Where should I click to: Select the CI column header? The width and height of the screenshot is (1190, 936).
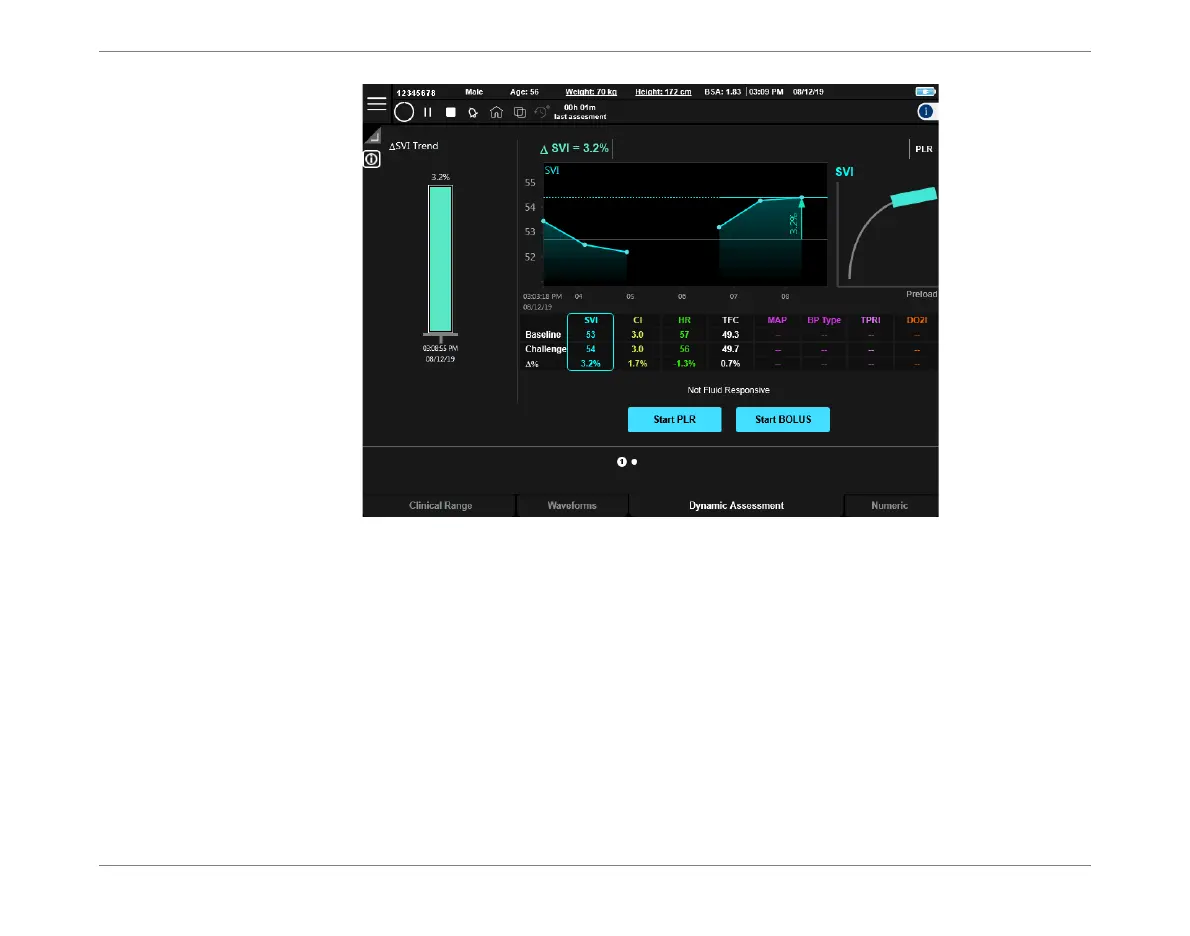pyautogui.click(x=638, y=320)
